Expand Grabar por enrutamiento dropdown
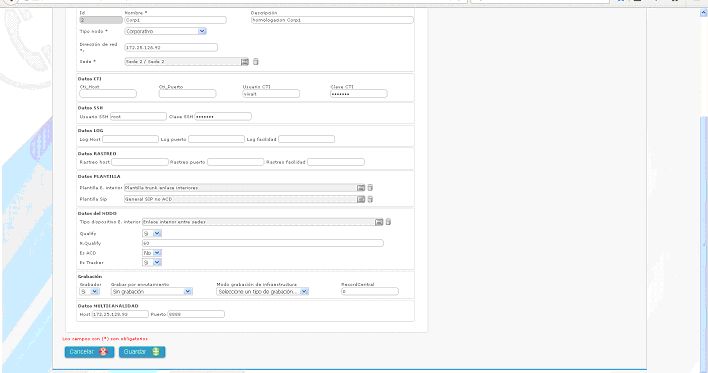This screenshot has height=373, width=708. (152, 292)
